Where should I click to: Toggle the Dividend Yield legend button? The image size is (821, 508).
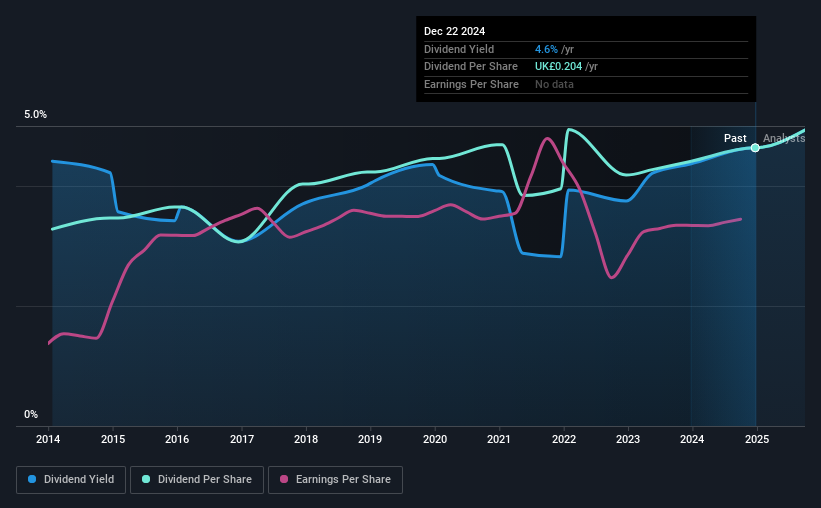tap(71, 480)
